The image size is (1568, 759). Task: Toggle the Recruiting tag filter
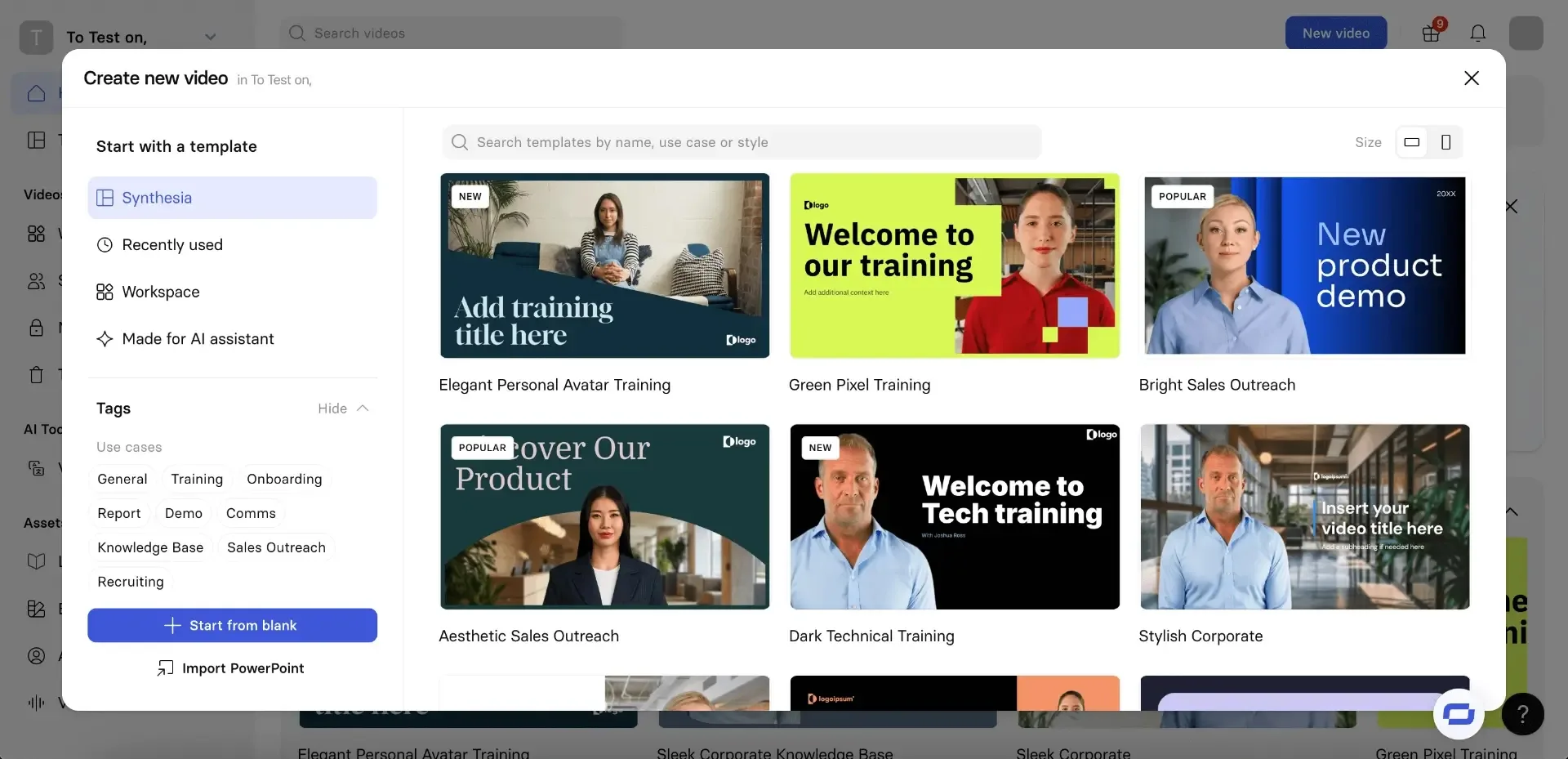pyautogui.click(x=131, y=582)
